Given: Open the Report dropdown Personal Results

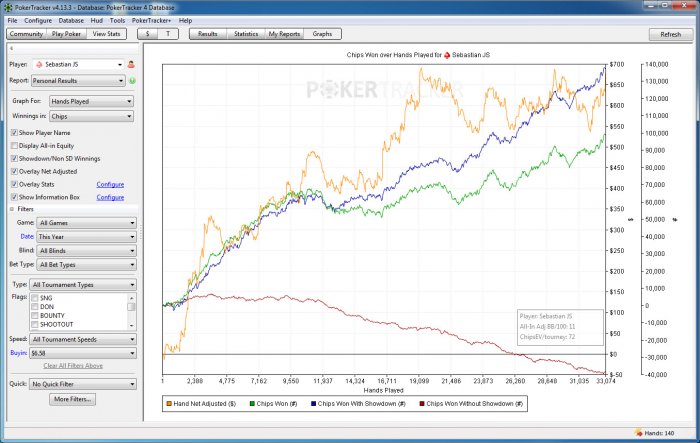Looking at the screenshot, I should pos(78,81).
